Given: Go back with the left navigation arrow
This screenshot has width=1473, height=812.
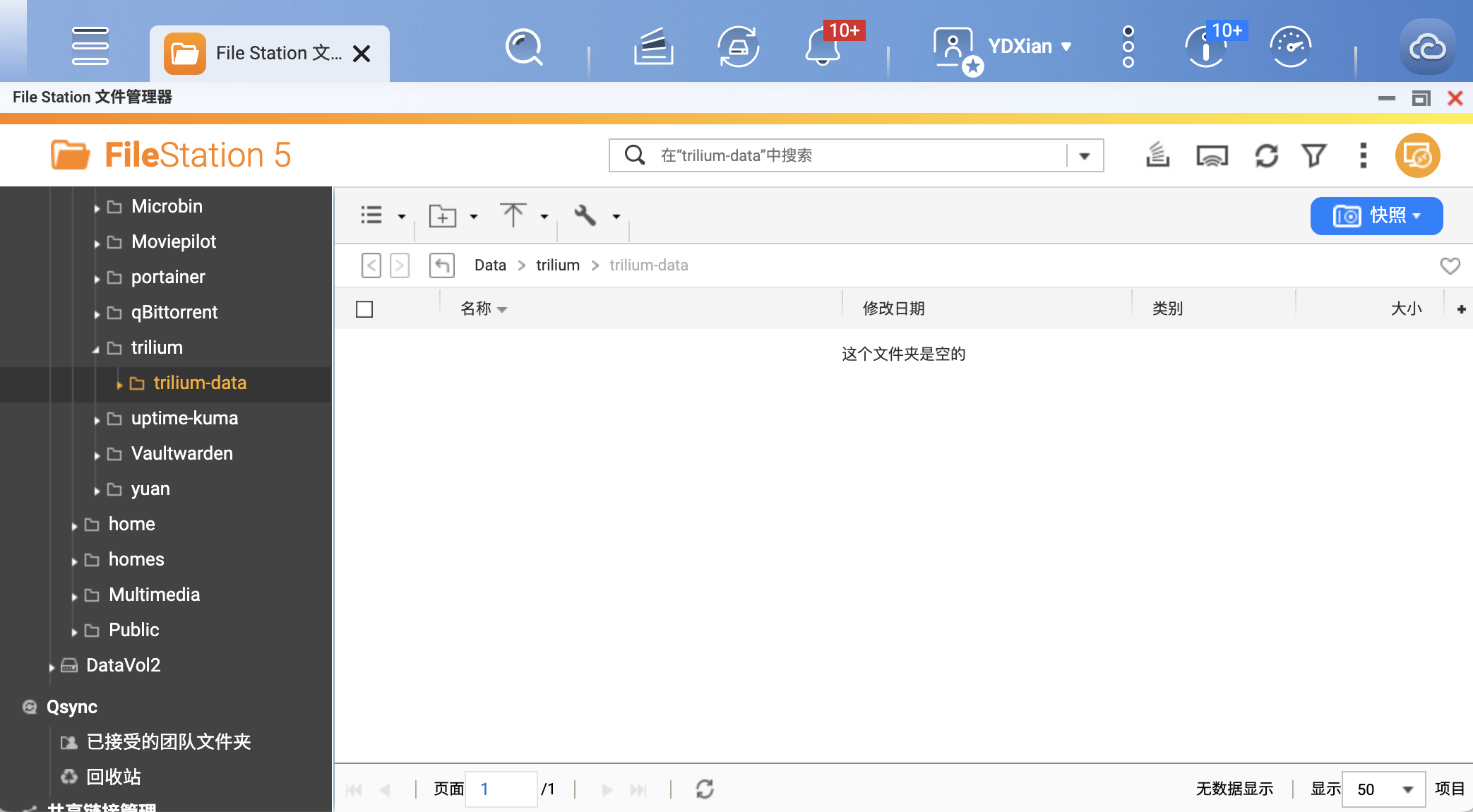Looking at the screenshot, I should [371, 265].
